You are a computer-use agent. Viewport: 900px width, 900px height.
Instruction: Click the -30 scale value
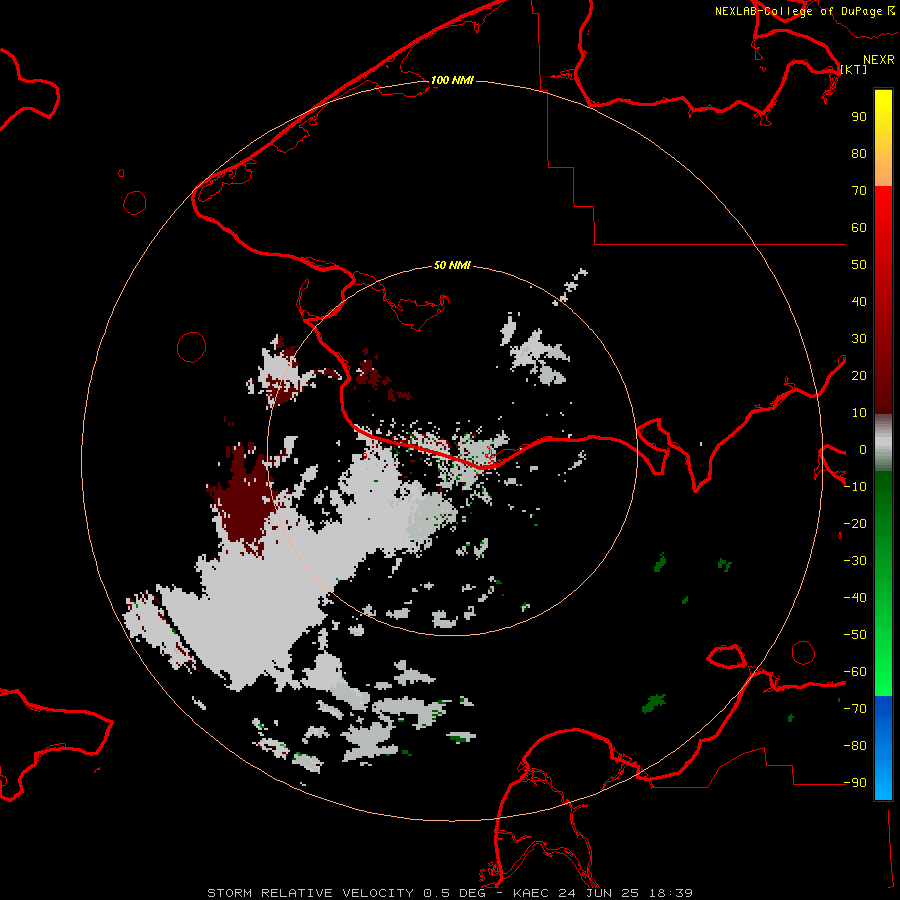pos(855,561)
